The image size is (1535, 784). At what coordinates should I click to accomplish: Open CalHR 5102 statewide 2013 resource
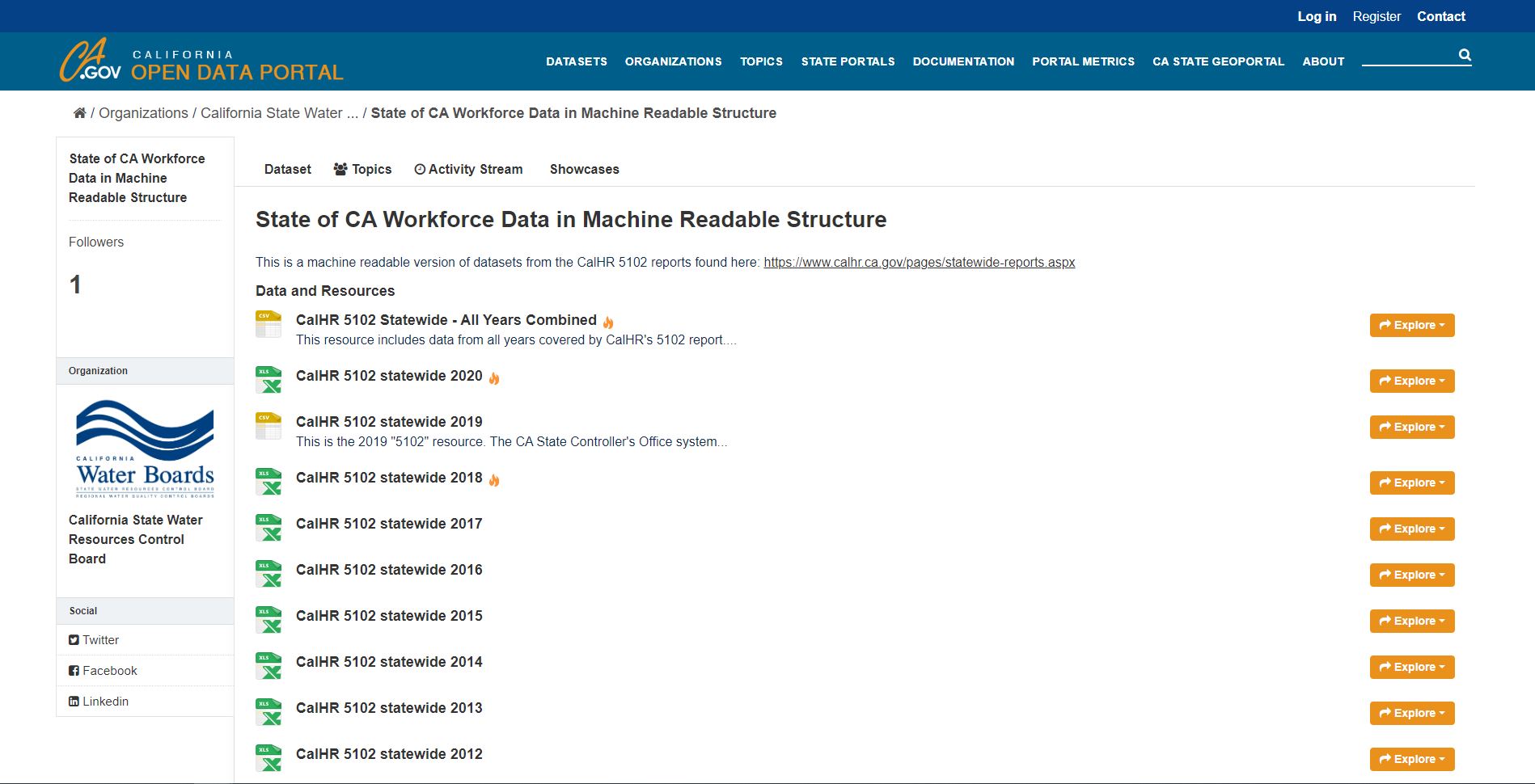(x=389, y=708)
